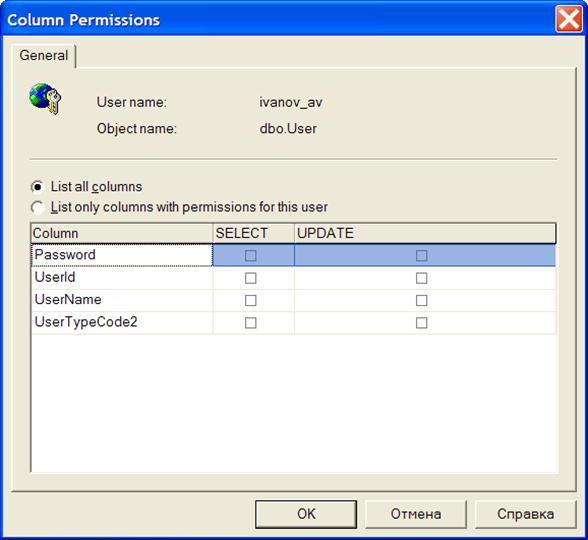Check SELECT for the UserId column

250,278
